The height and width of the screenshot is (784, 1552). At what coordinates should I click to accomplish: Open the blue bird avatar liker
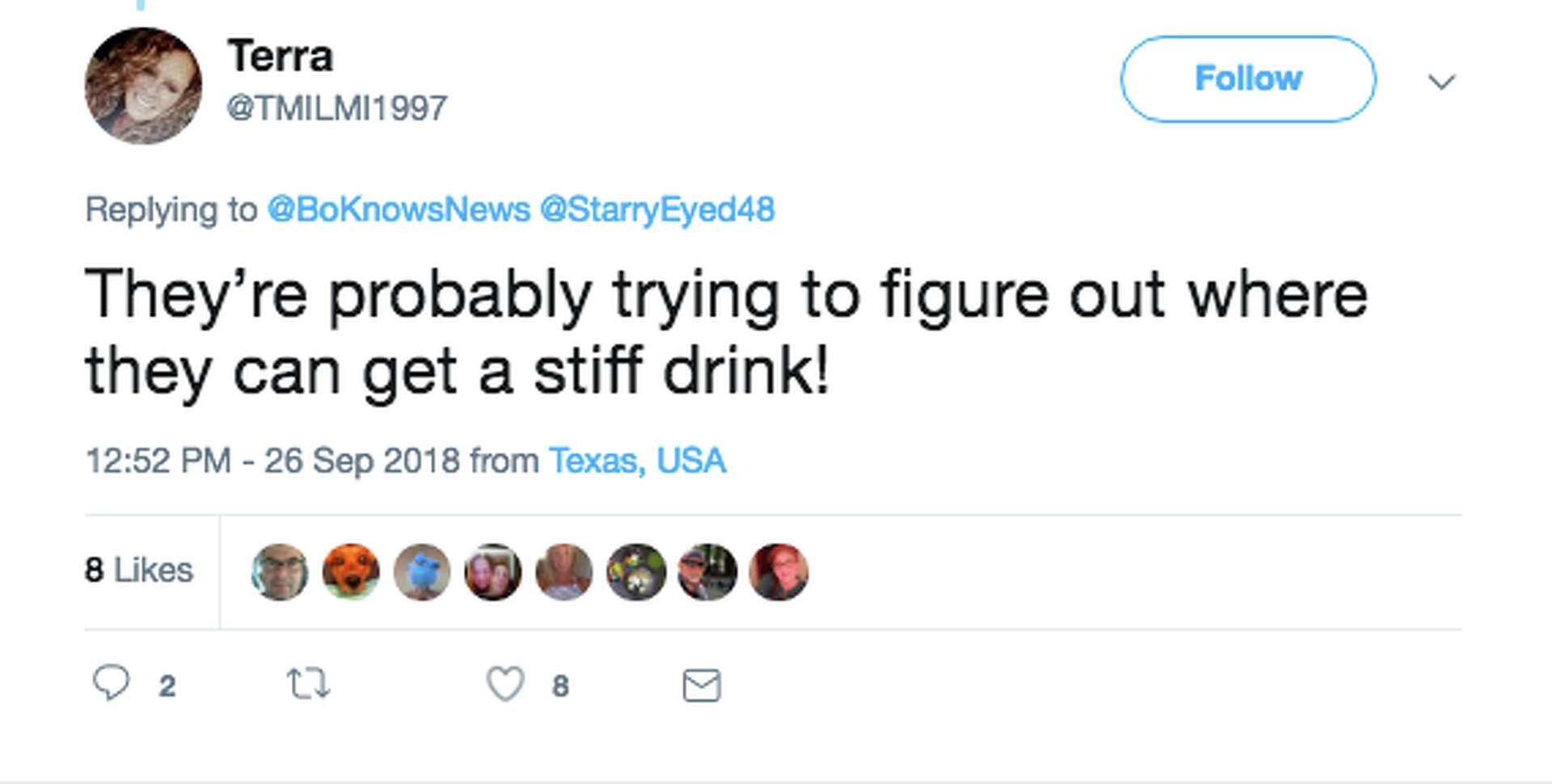422,572
